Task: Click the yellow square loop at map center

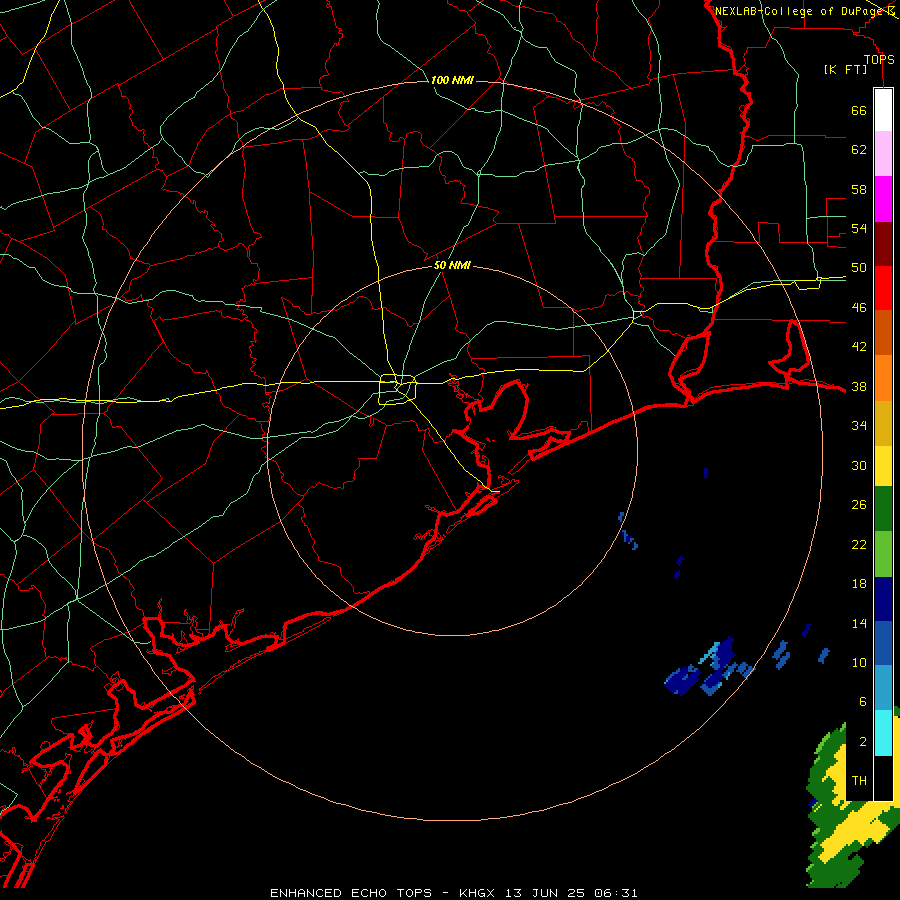Action: pyautogui.click(x=397, y=389)
